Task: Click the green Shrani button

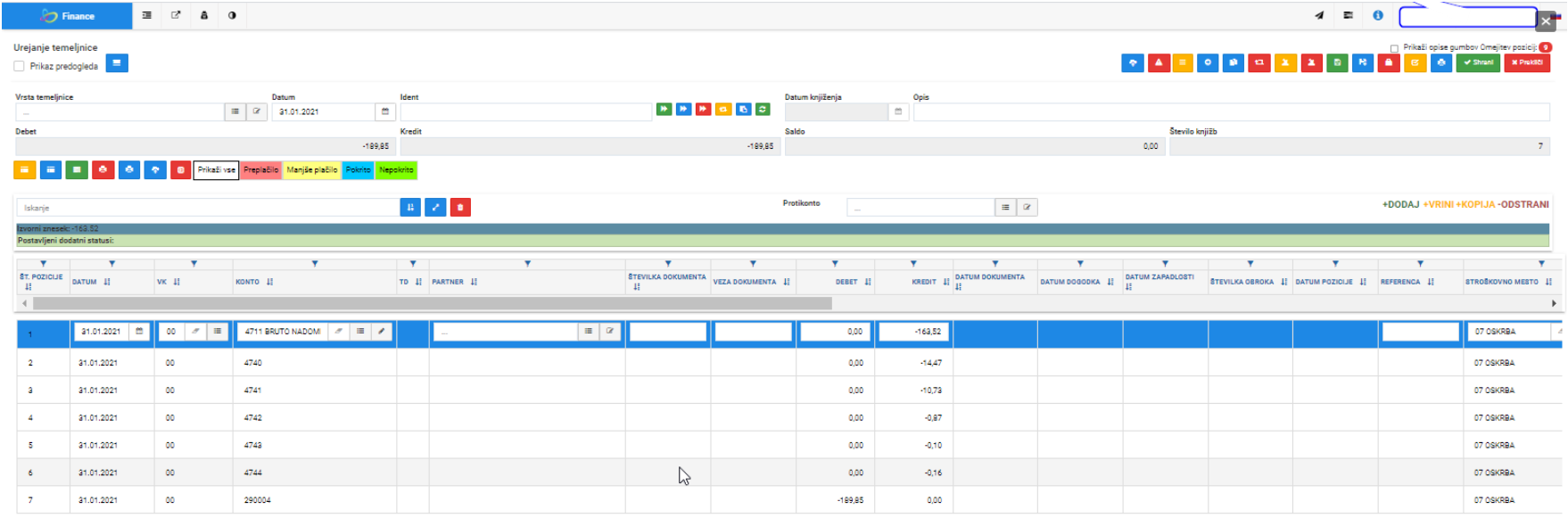Action: click(x=1478, y=63)
